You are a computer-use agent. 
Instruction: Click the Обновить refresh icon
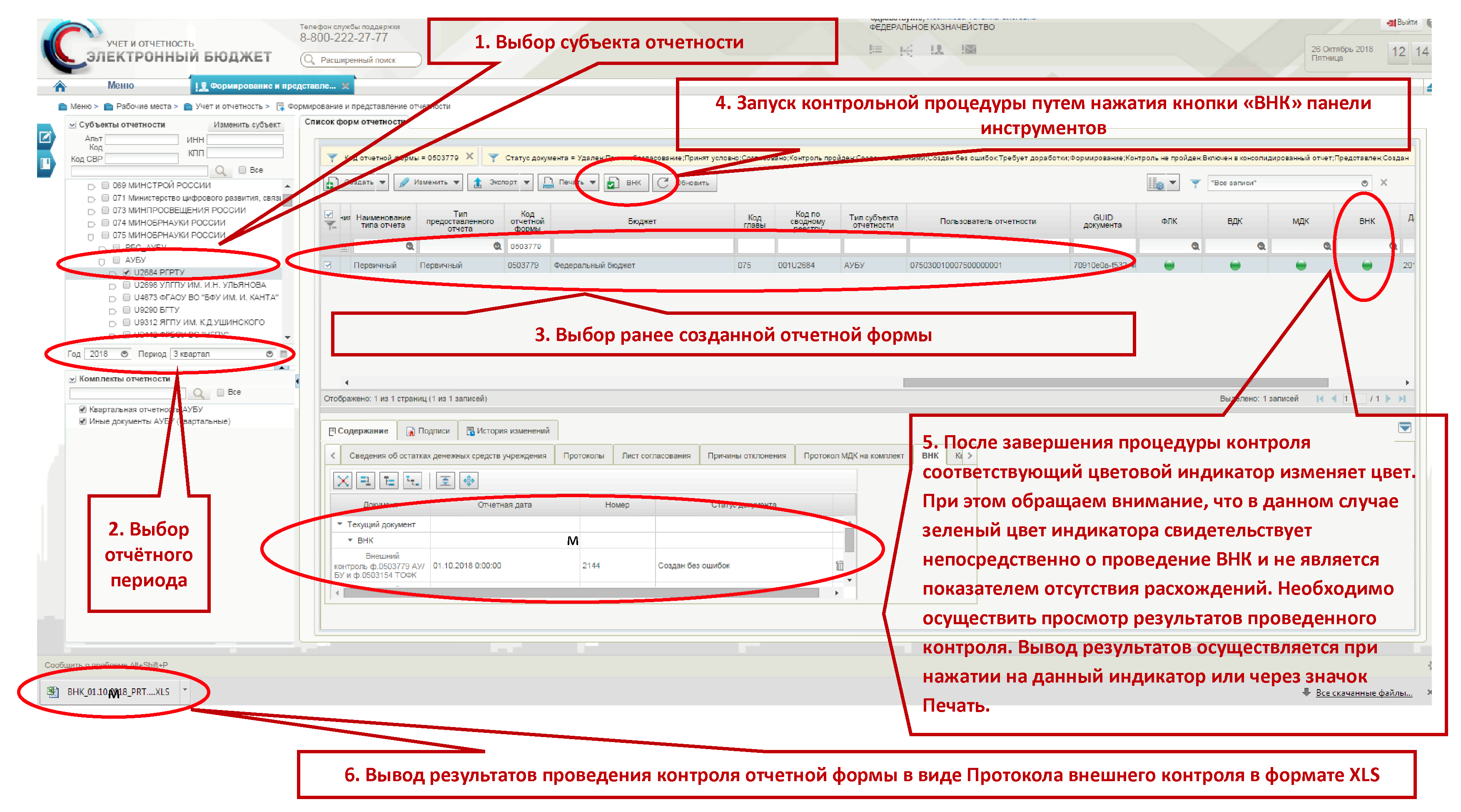(x=663, y=182)
